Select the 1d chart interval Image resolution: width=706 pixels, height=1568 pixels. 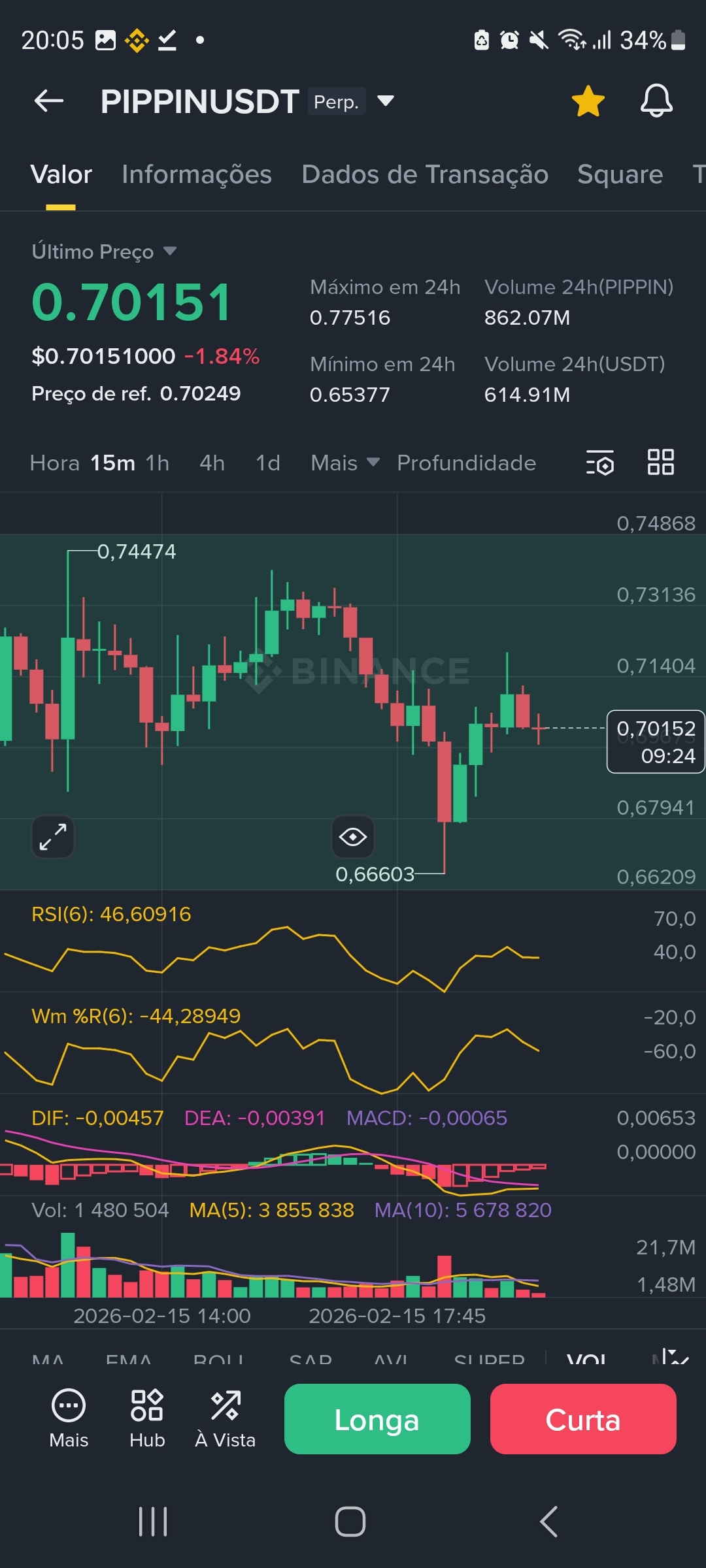(x=268, y=463)
